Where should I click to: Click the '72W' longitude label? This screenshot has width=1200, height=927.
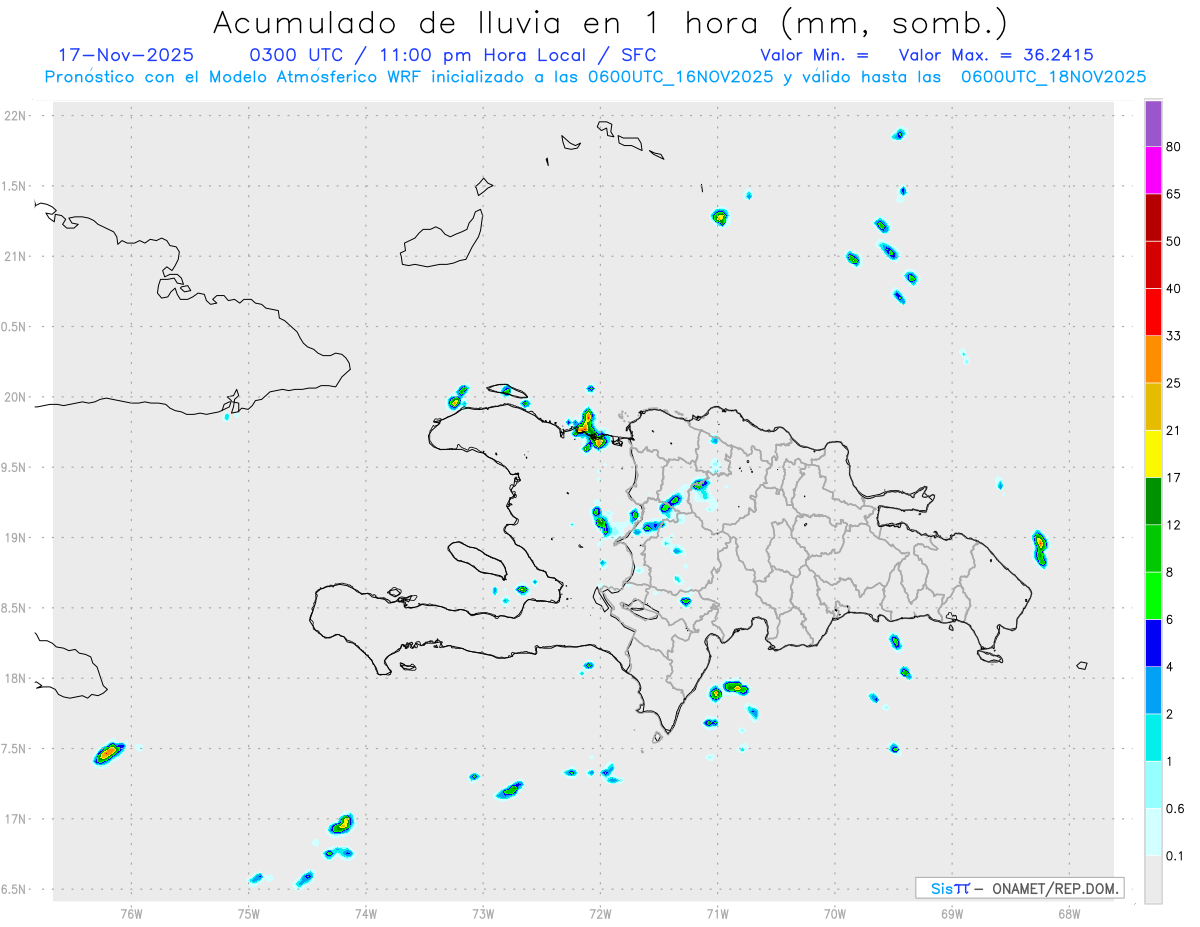600,913
